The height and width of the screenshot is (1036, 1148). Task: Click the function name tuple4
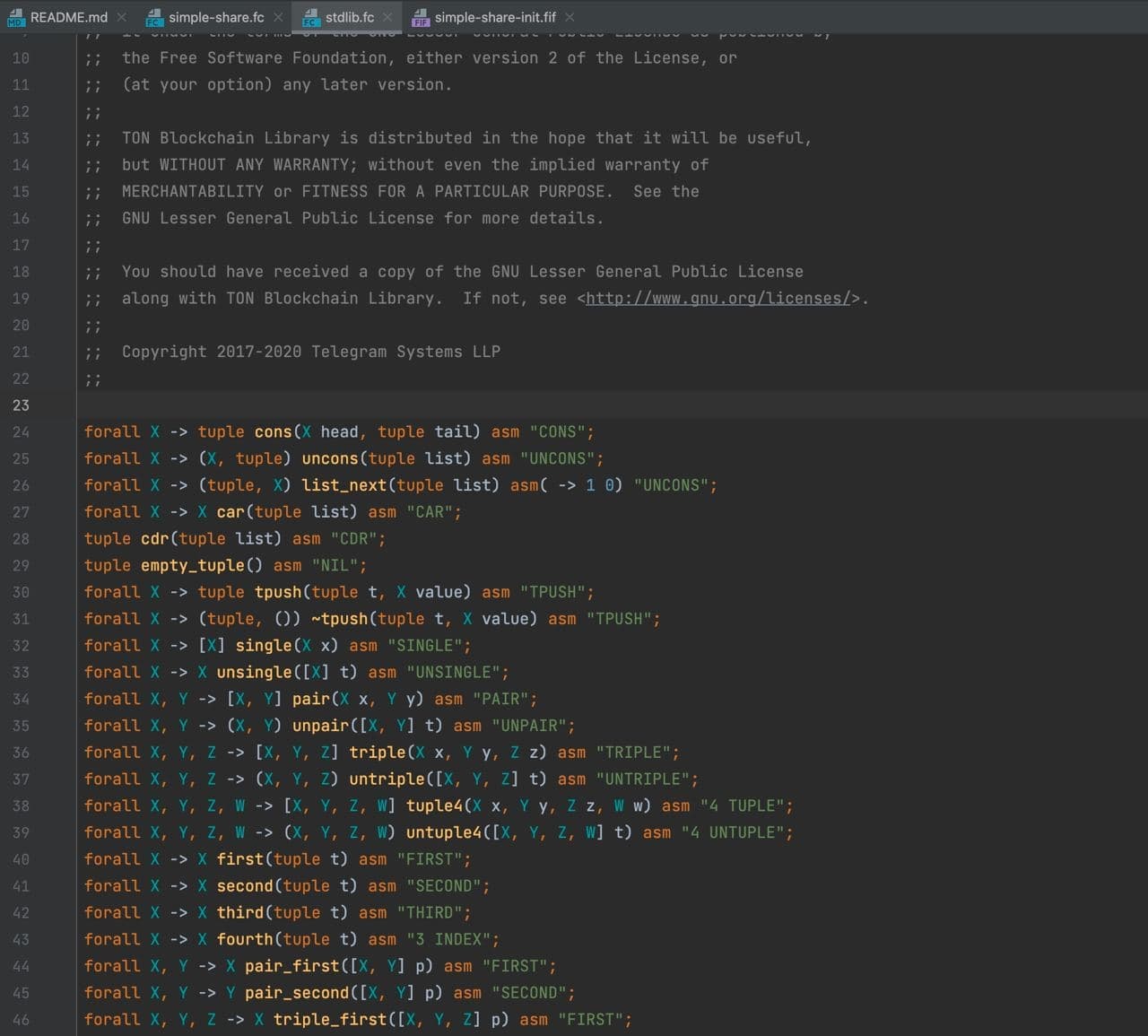point(434,806)
